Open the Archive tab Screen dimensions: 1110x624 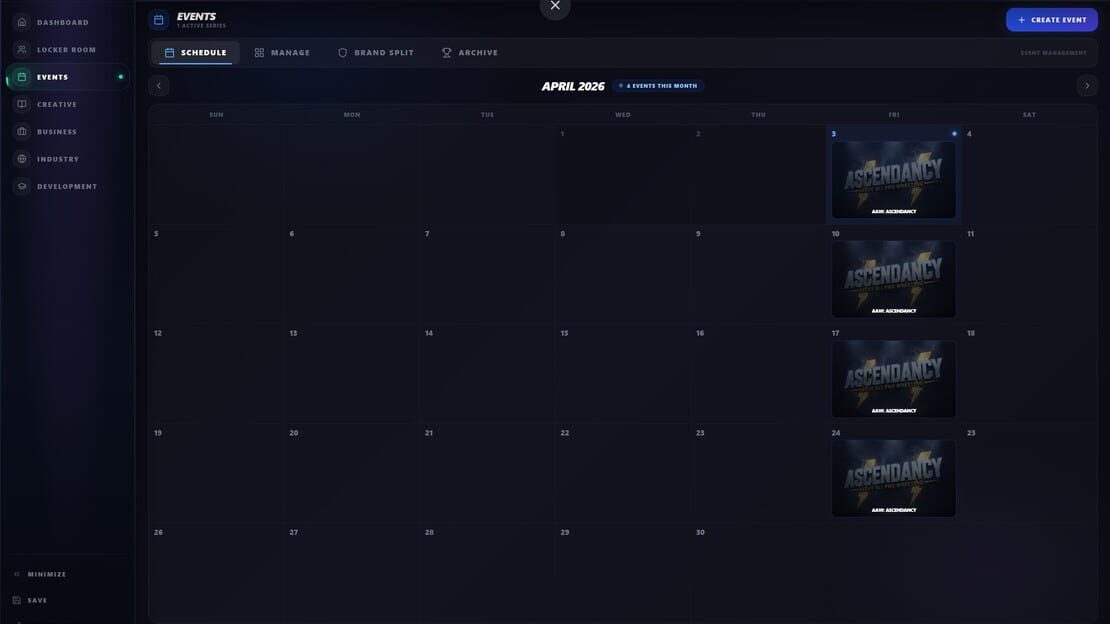coord(469,52)
